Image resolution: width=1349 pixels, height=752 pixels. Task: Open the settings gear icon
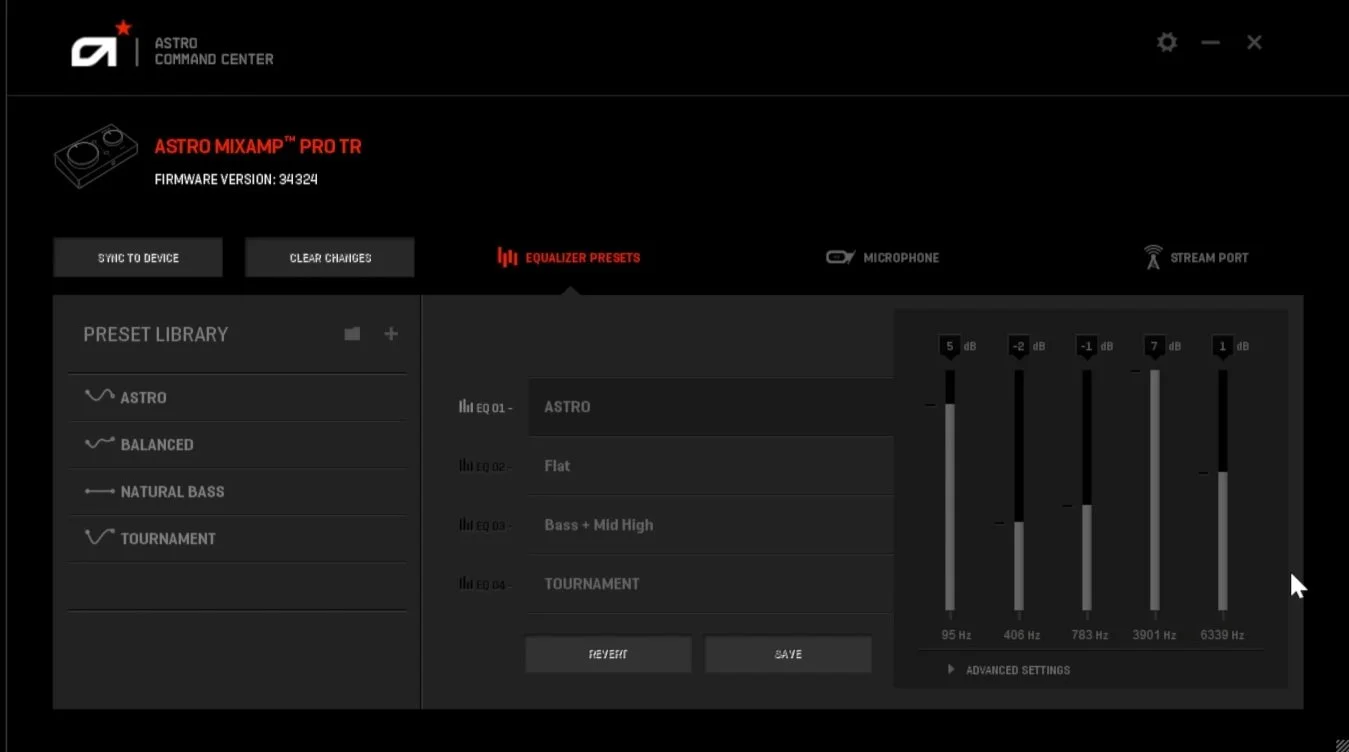point(1167,43)
